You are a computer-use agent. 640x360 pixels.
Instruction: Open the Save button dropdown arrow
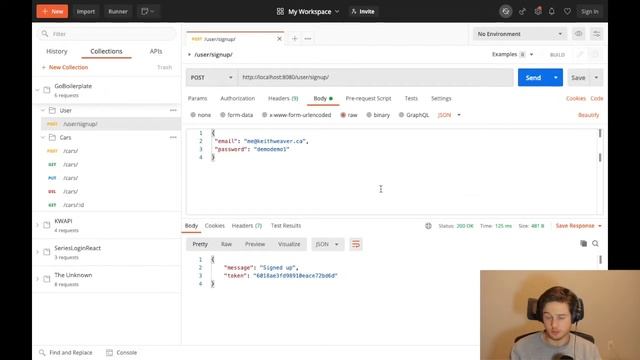click(x=596, y=78)
